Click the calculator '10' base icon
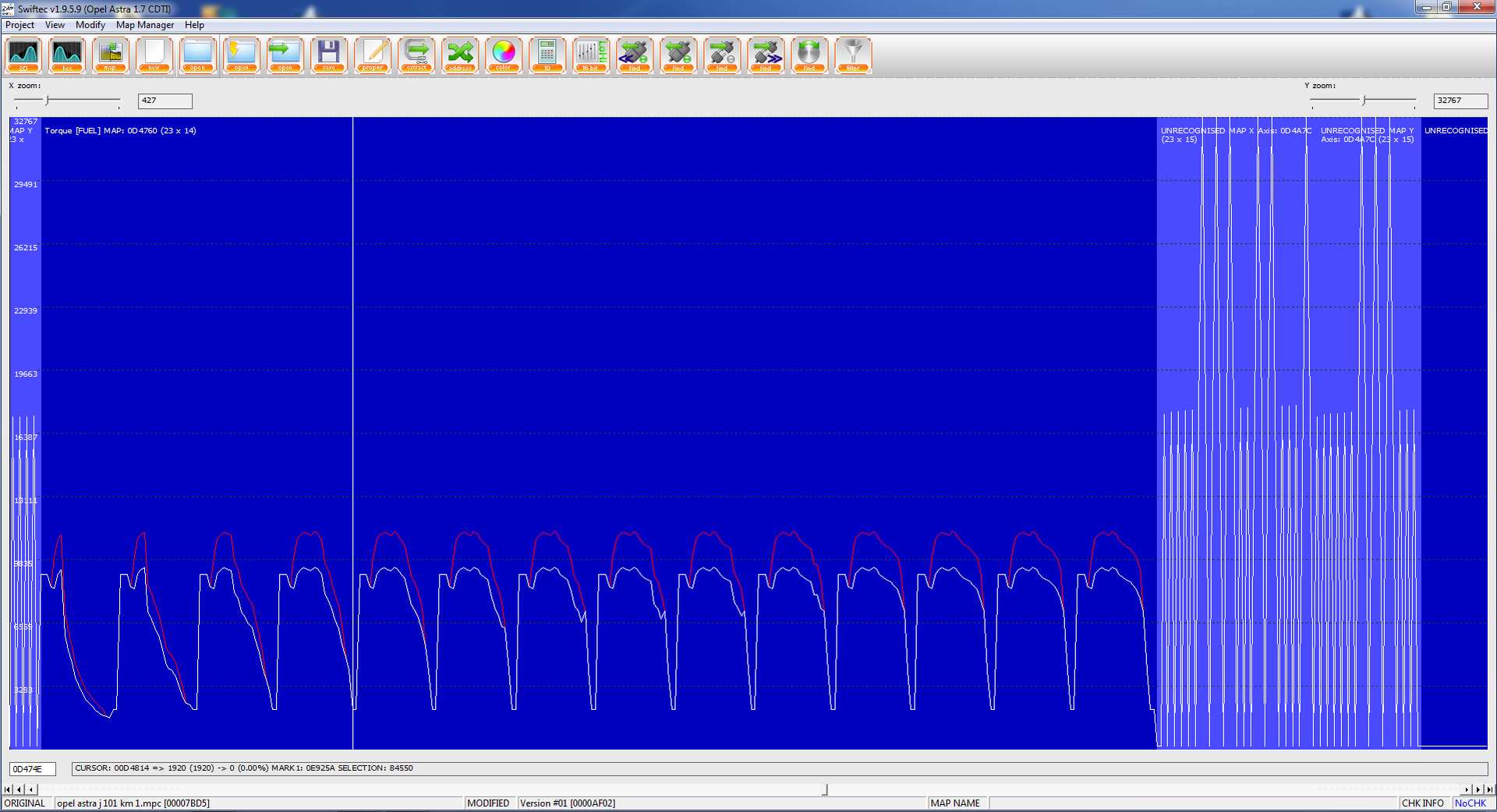This screenshot has width=1497, height=812. point(547,55)
